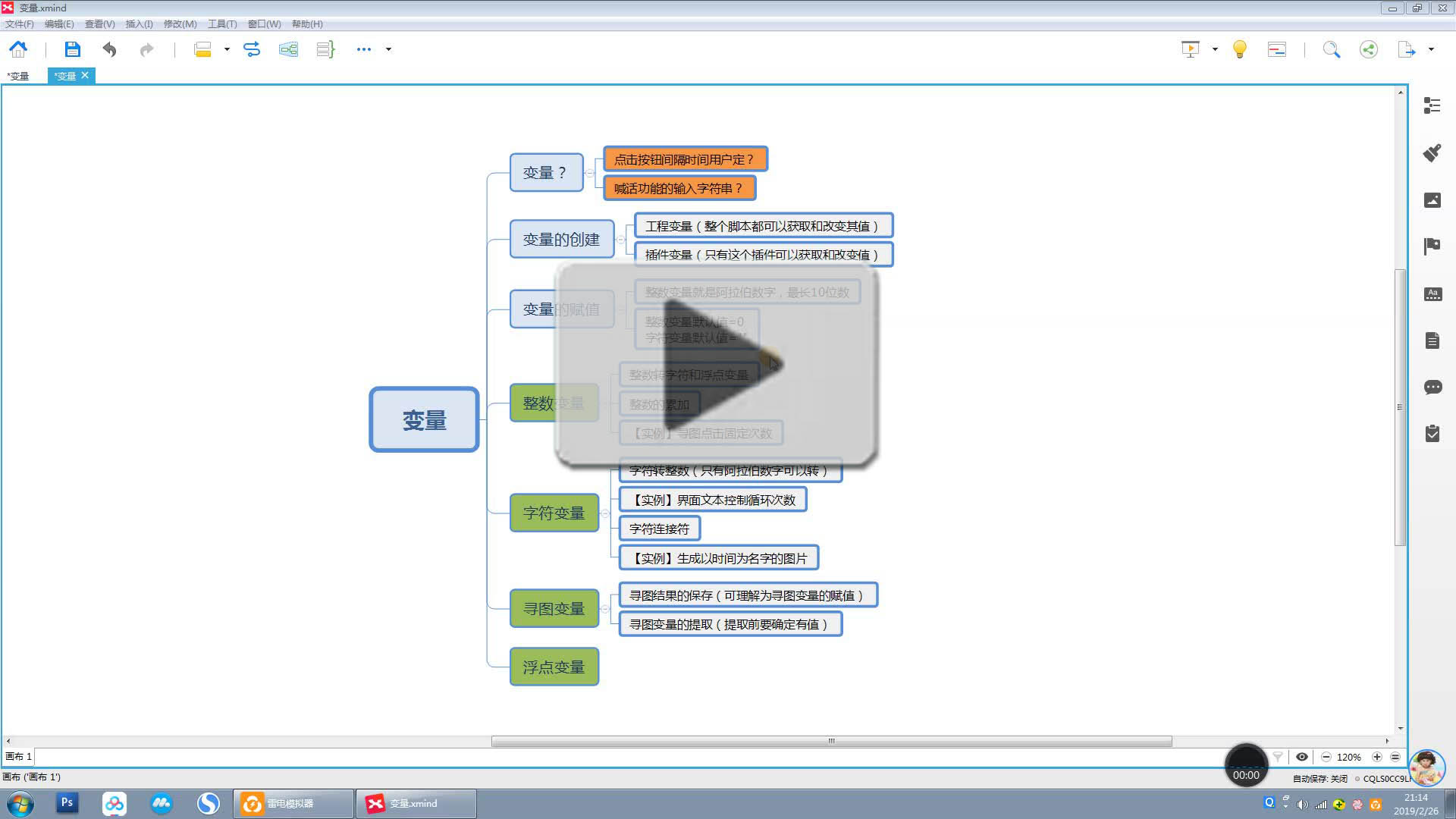Add a summary bracket to topics
This screenshot has height=819, width=1456.
click(325, 49)
